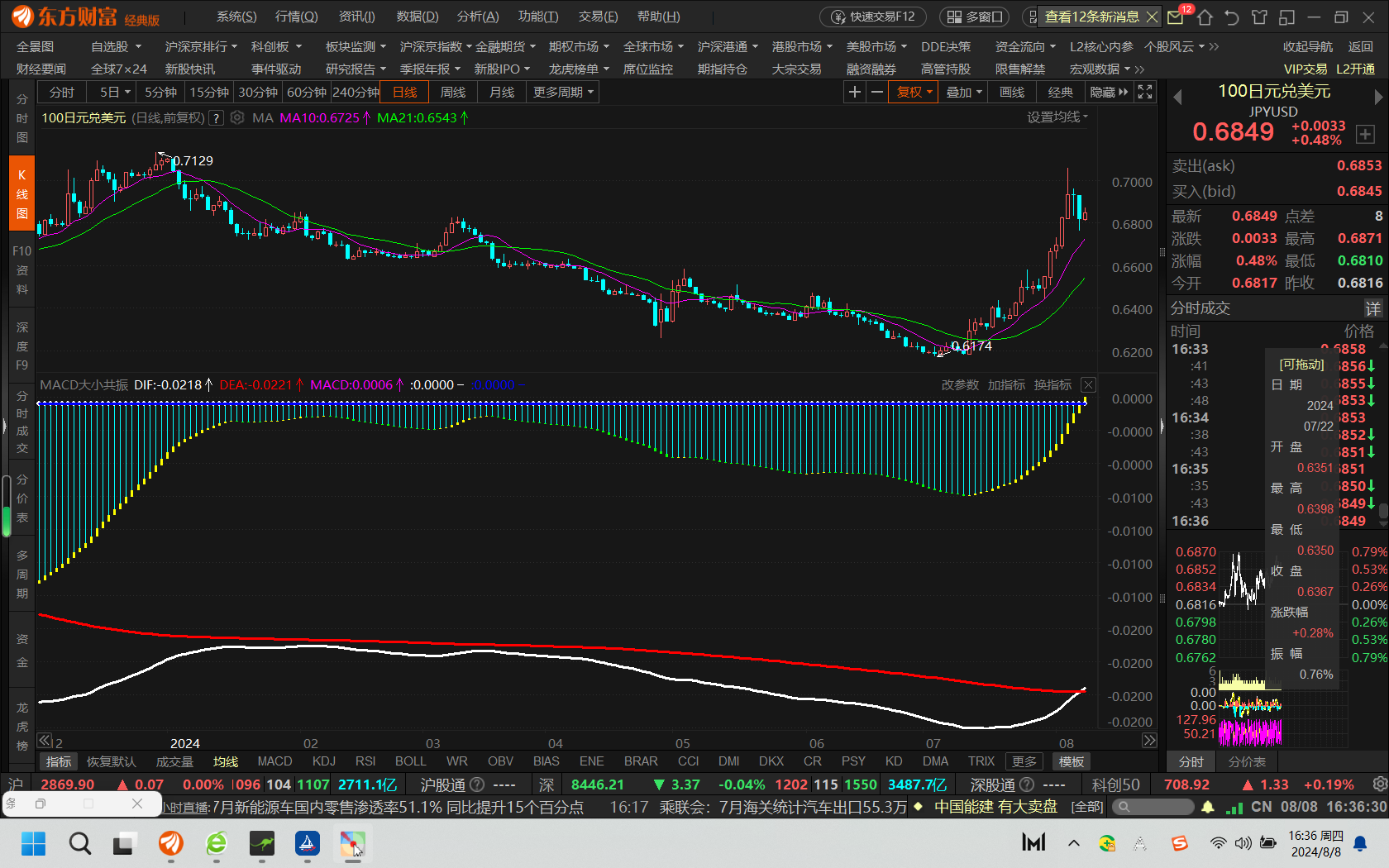Select KDJ indicator tab
Viewport: 1389px width, 868px height.
(x=324, y=761)
